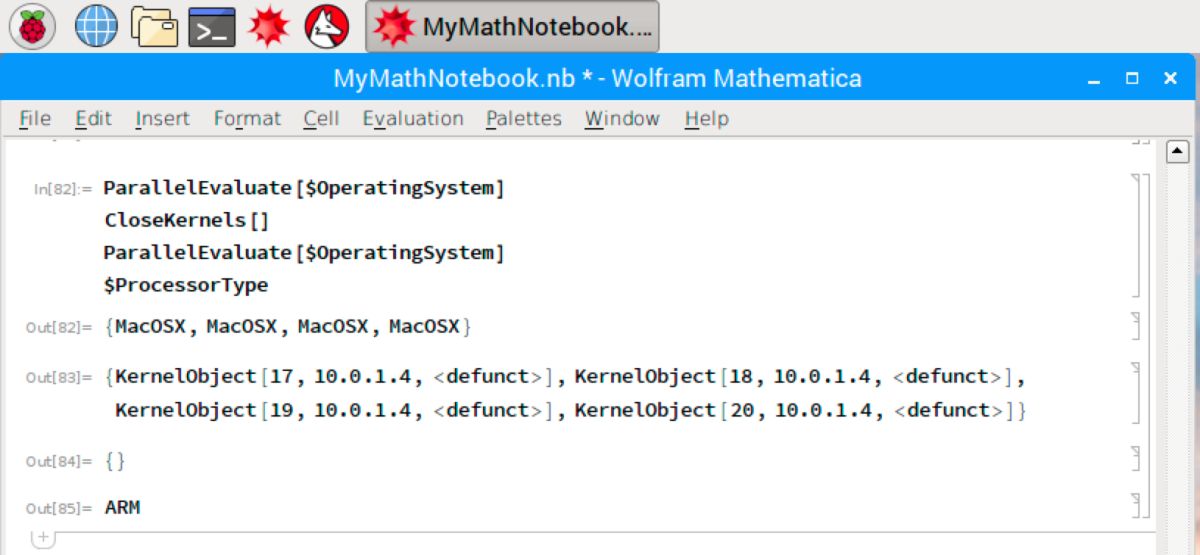The width and height of the screenshot is (1200, 555).
Task: Open the file manager folders icon
Action: point(154,27)
